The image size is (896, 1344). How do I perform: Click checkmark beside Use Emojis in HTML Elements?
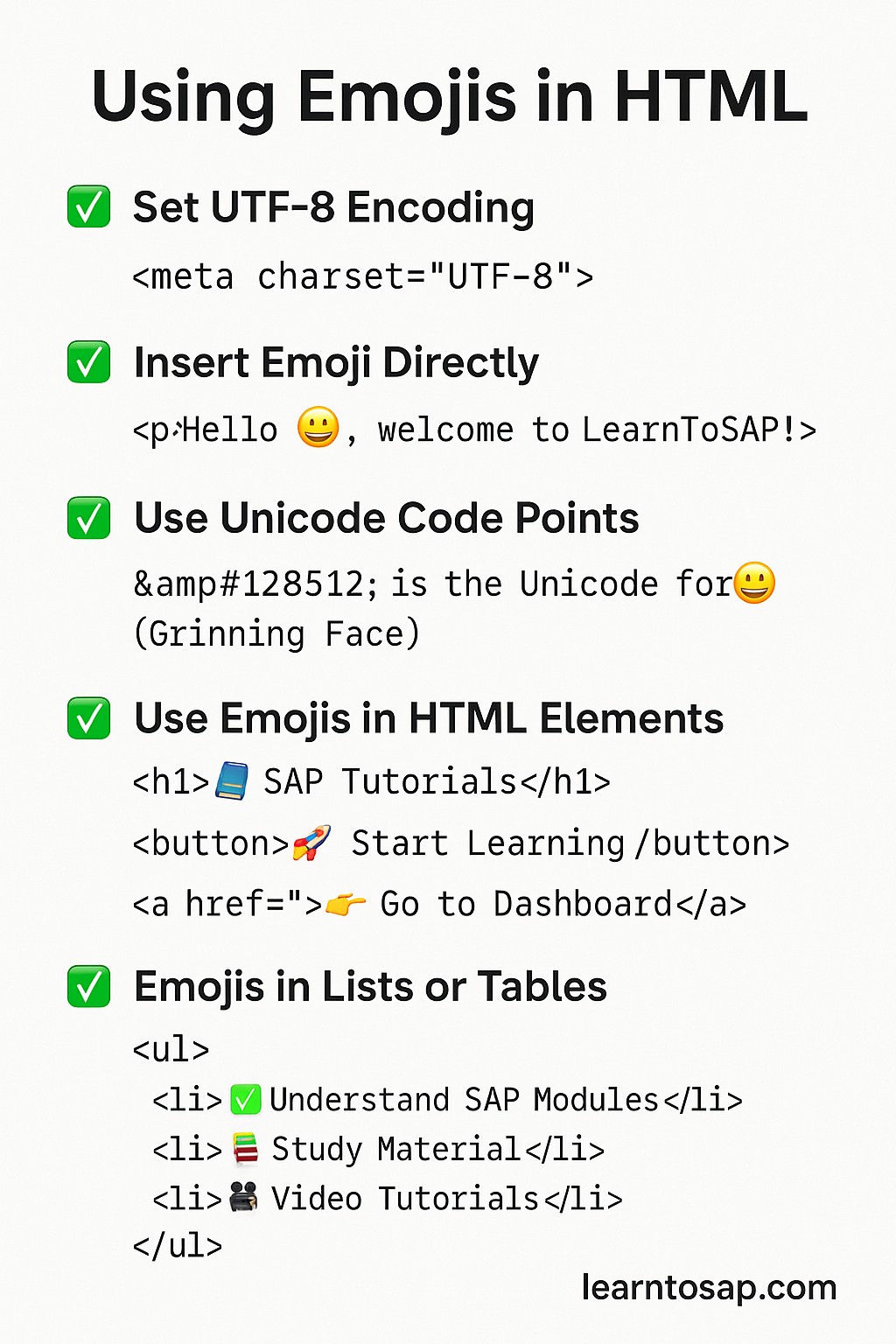(89, 718)
